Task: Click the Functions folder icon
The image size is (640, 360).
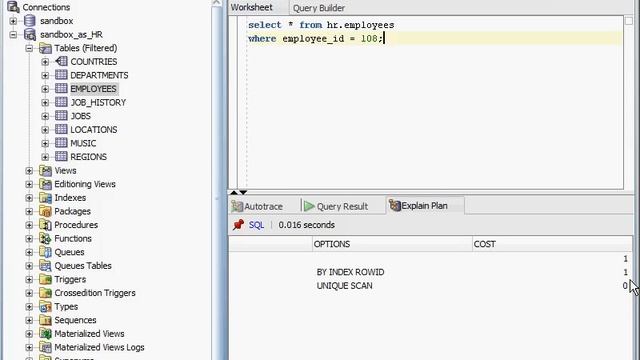Action: [45, 238]
